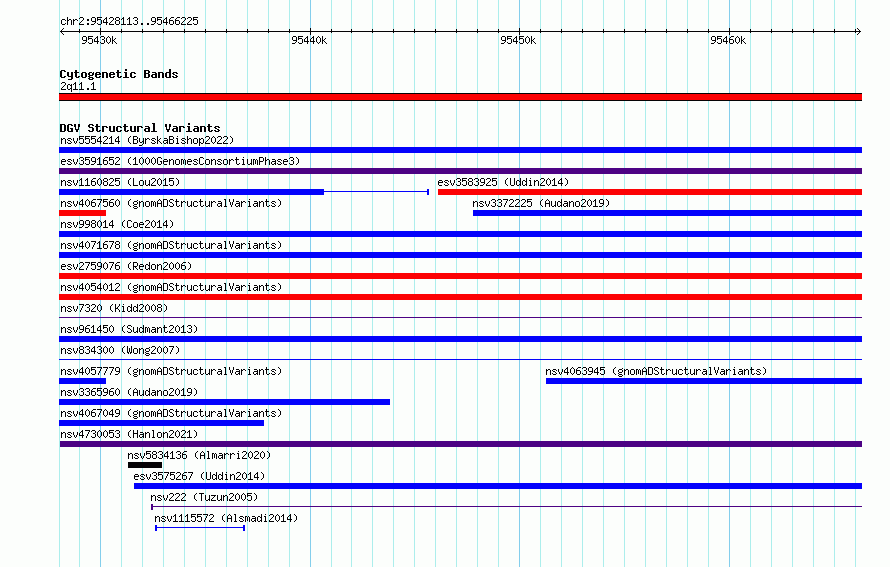Image resolution: width=890 pixels, height=567 pixels.
Task: Open the nsv3372225 (Audano2019) label
Action: click(x=541, y=203)
